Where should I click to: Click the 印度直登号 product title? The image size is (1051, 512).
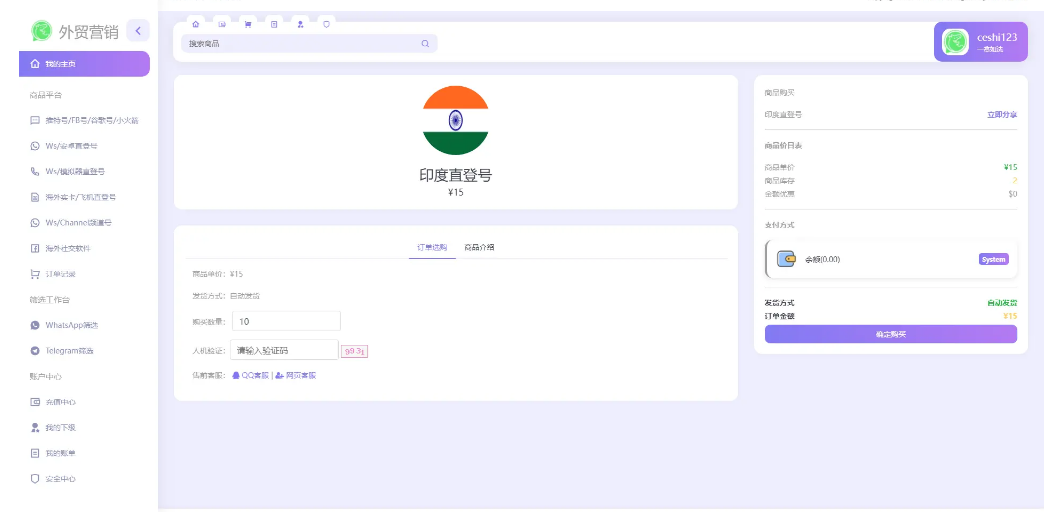[456, 176]
